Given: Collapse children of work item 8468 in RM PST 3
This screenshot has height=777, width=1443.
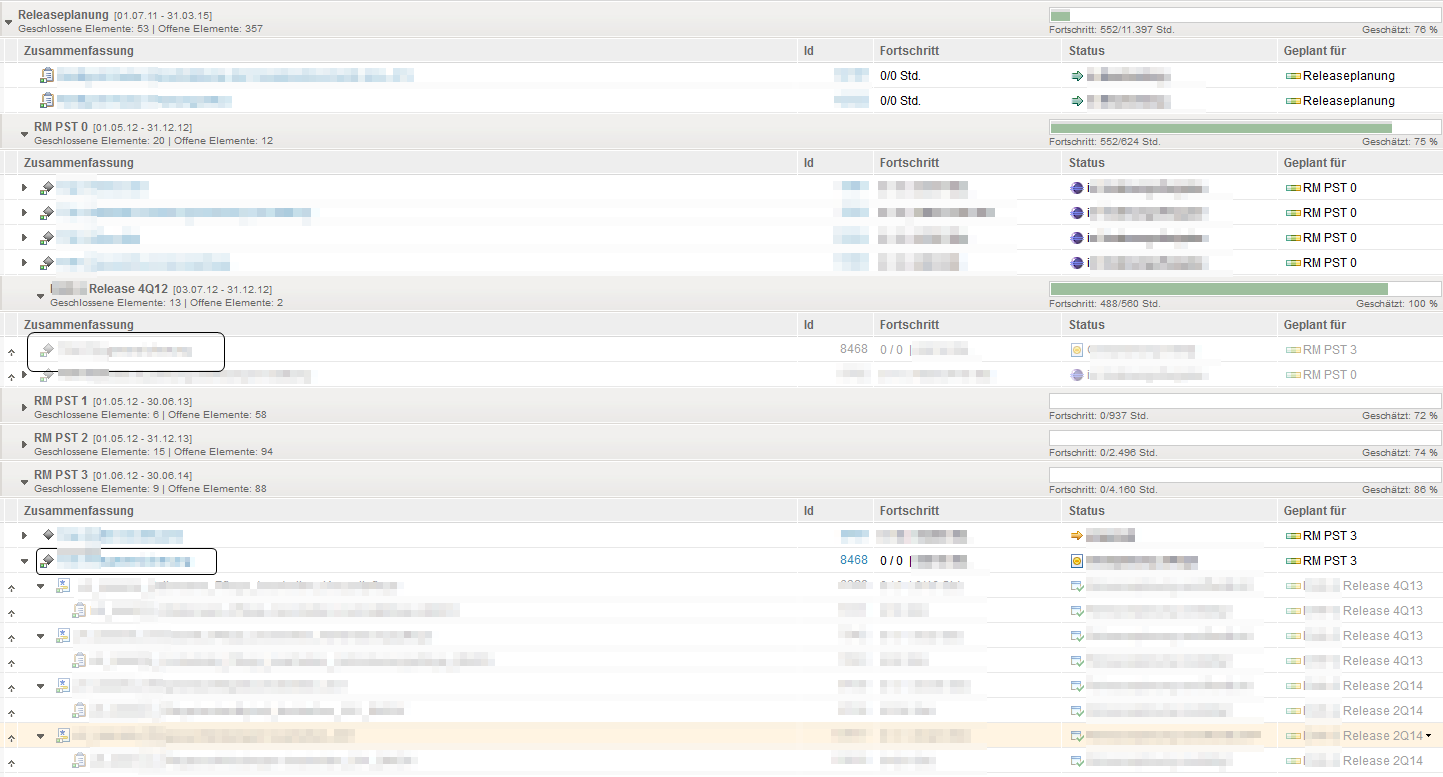Looking at the screenshot, I should pos(25,561).
